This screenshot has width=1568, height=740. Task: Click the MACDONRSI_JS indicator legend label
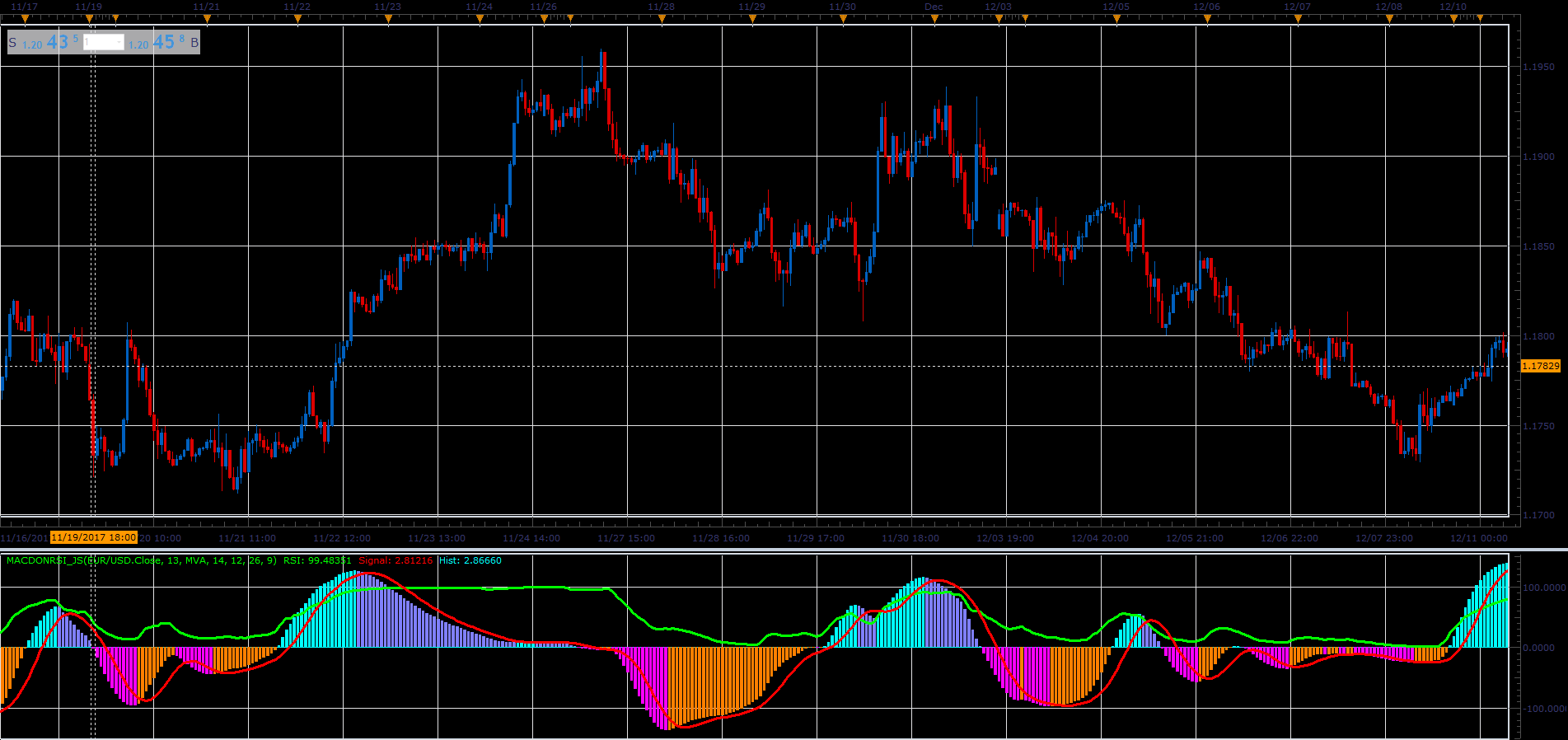141,560
